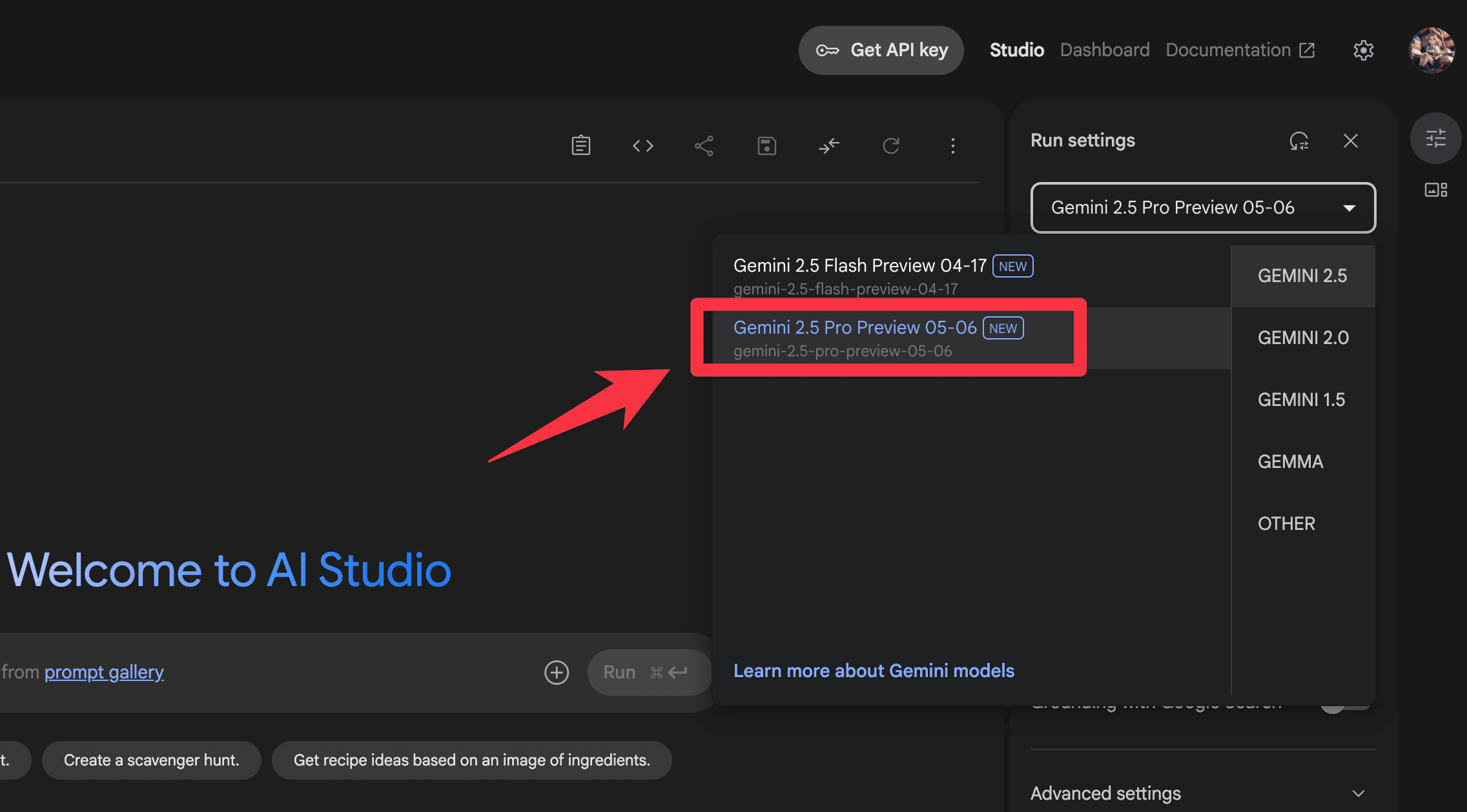
Task: Select the GEMINI 2.0 model category
Action: click(x=1303, y=338)
